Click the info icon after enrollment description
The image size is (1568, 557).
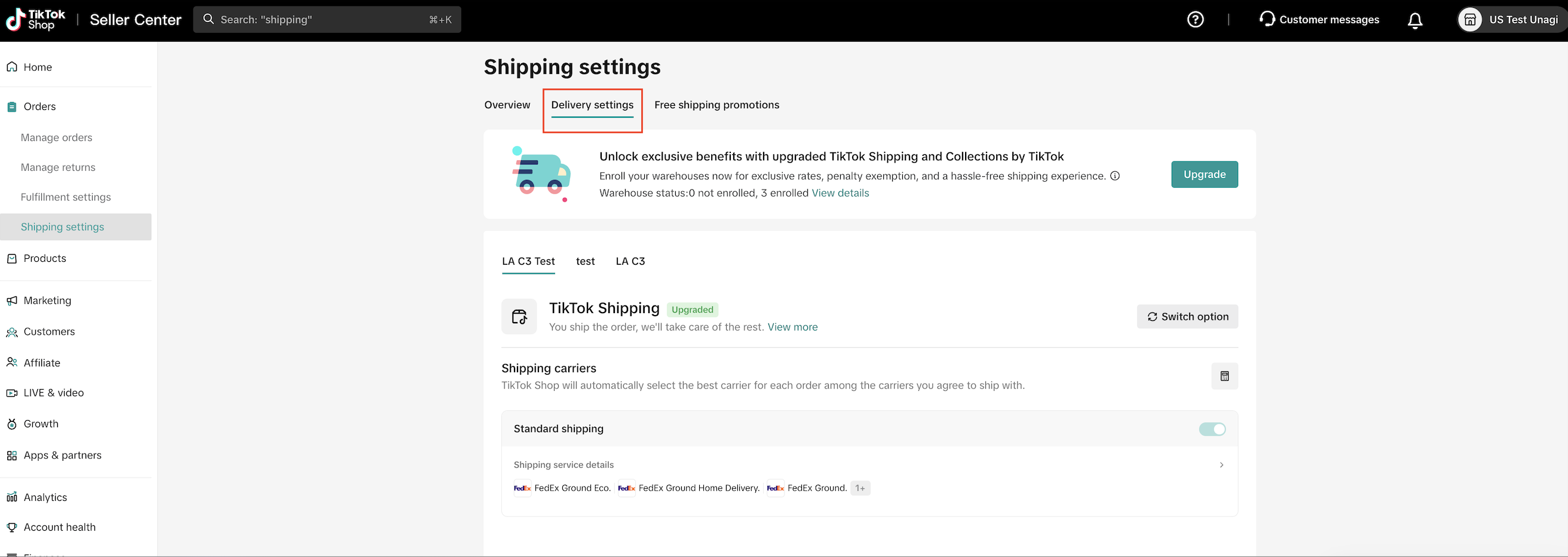click(x=1114, y=176)
